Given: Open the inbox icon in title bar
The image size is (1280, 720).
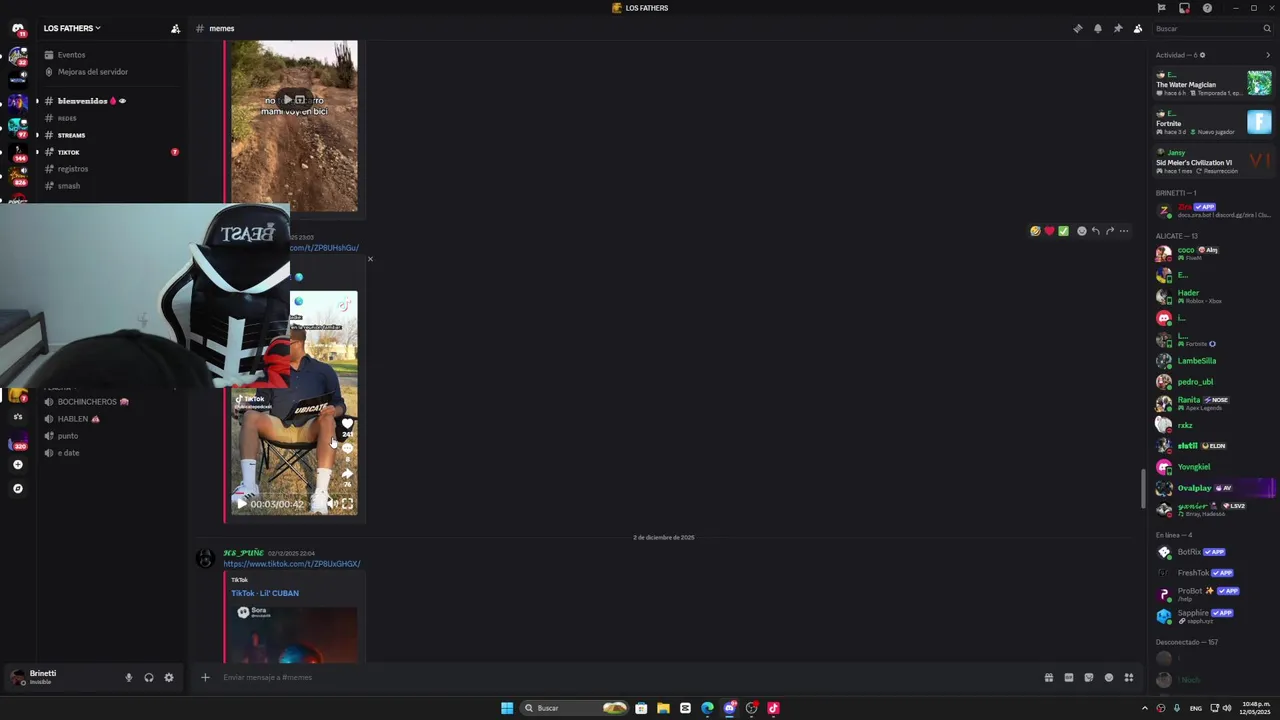Looking at the screenshot, I should (1184, 8).
